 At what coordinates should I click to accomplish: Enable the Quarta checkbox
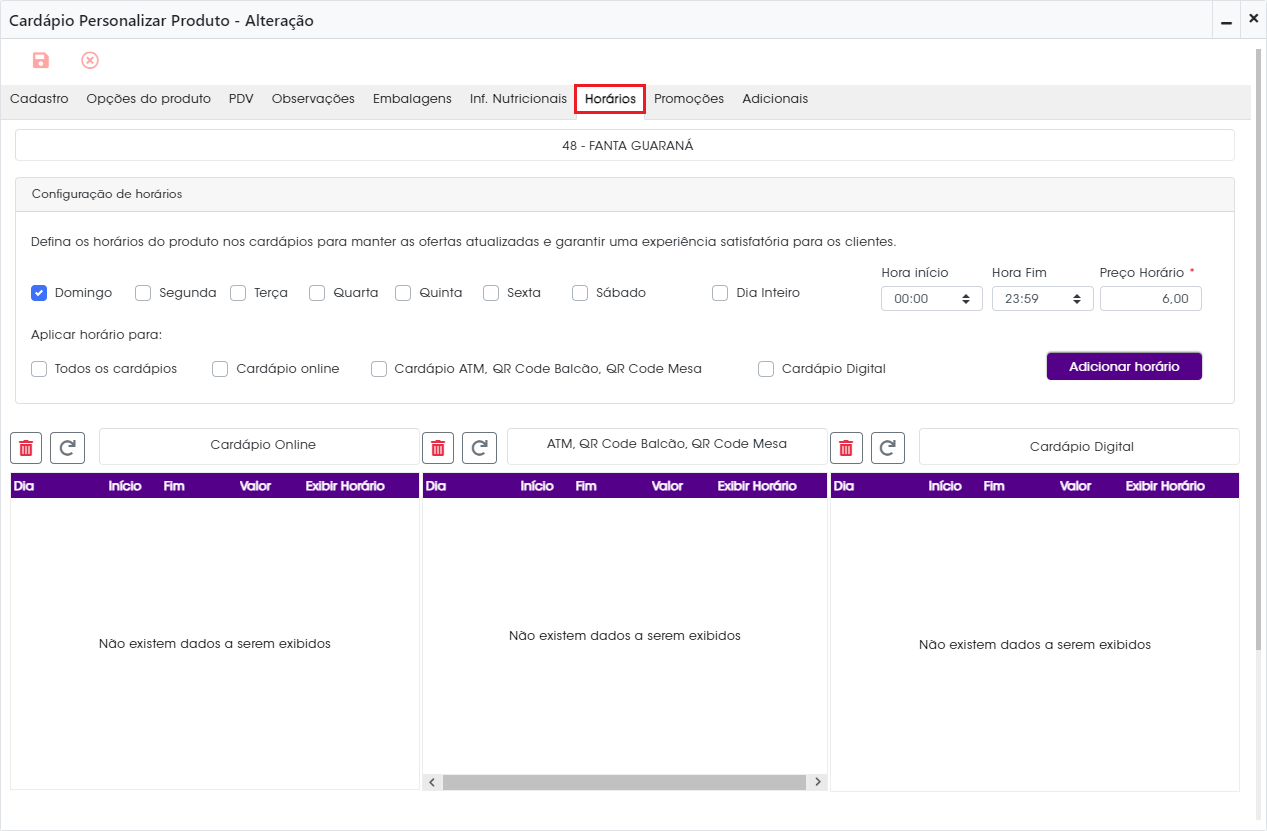pyautogui.click(x=317, y=293)
